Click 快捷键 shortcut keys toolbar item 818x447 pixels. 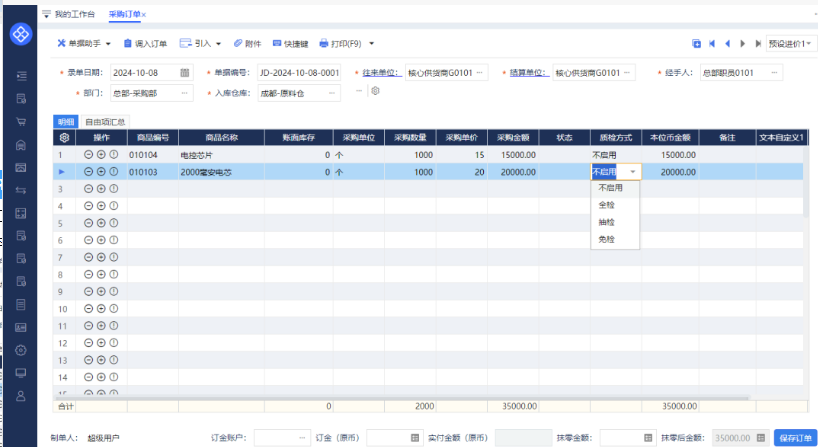coord(291,44)
